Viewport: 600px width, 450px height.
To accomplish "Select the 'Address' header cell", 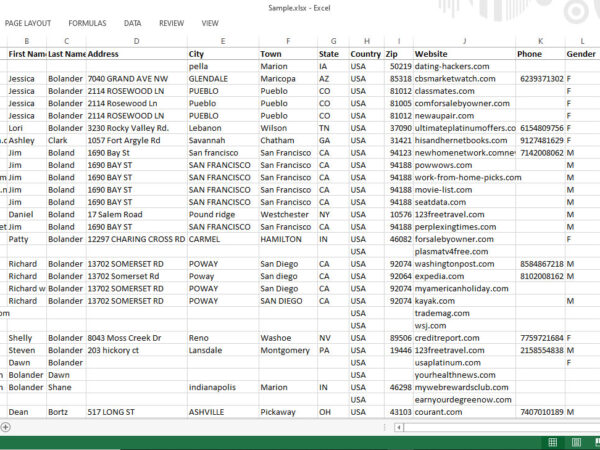I will 137,54.
